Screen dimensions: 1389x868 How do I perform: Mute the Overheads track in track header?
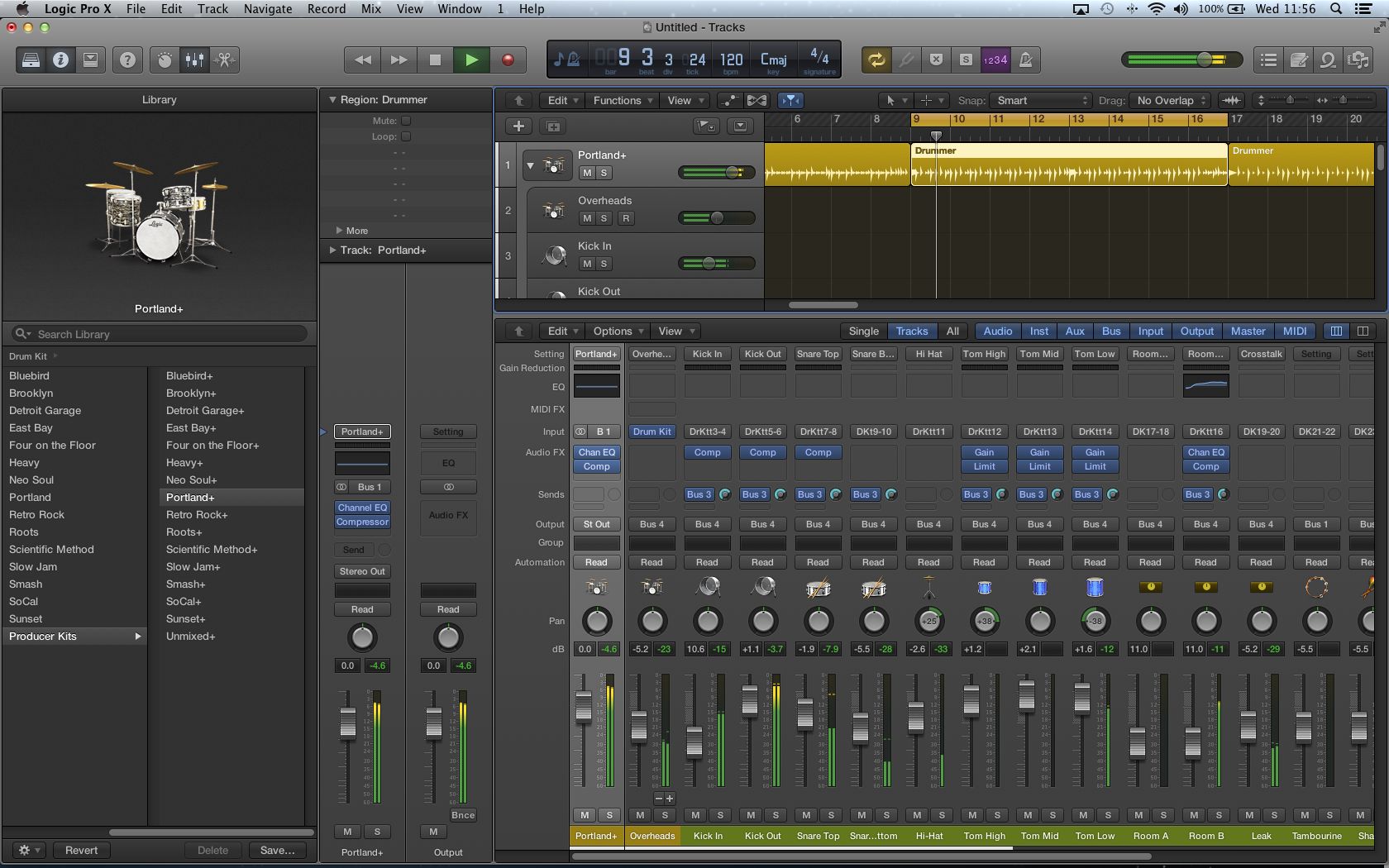click(587, 218)
